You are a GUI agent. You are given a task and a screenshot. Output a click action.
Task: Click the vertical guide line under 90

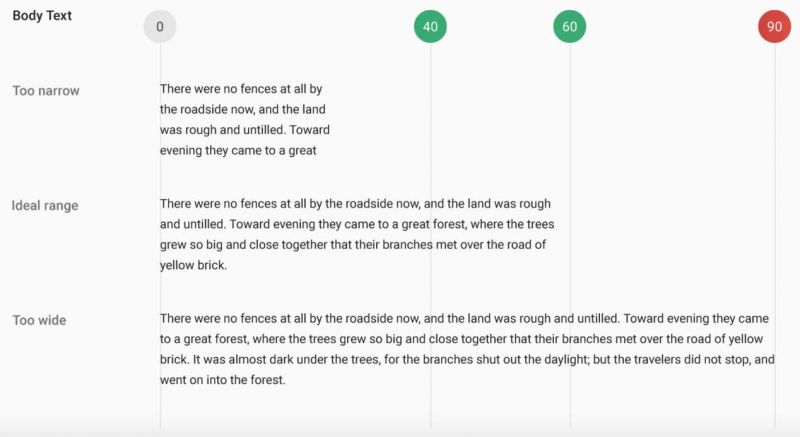775,235
